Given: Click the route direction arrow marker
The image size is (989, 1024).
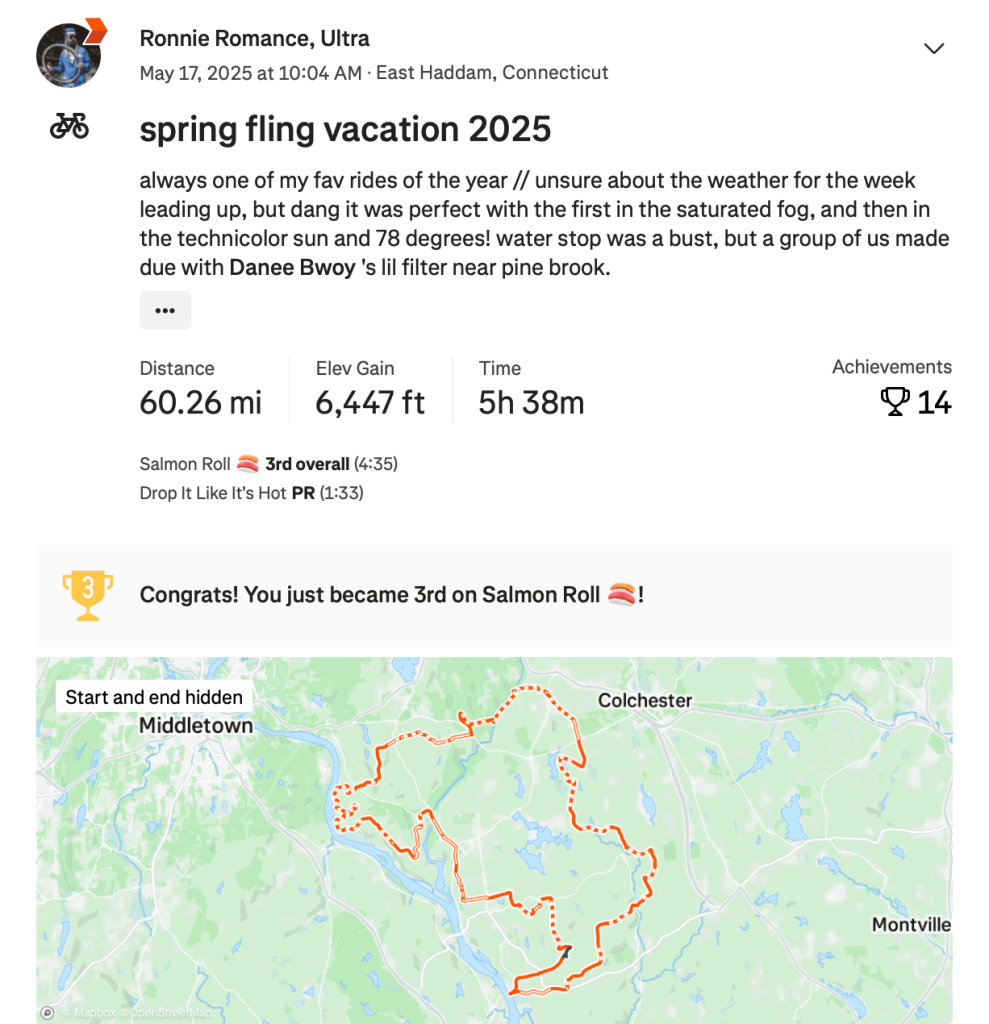Looking at the screenshot, I should (x=567, y=952).
